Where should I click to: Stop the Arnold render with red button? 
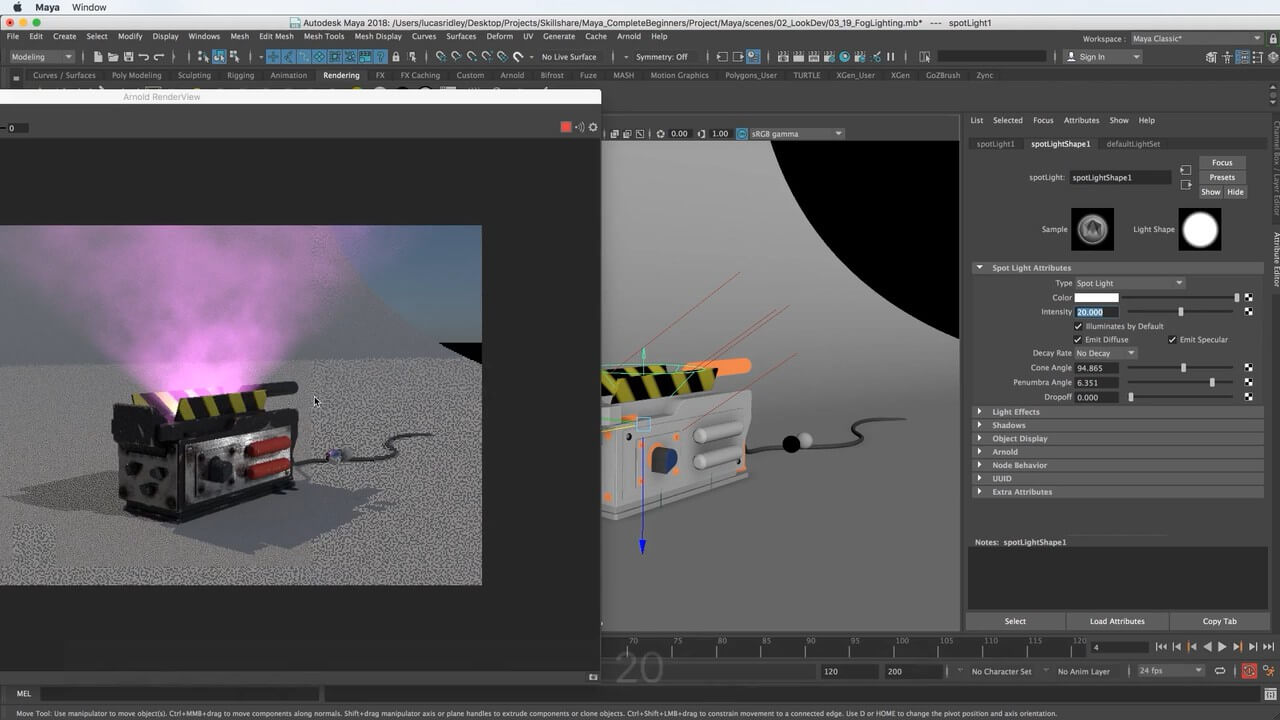tap(566, 127)
